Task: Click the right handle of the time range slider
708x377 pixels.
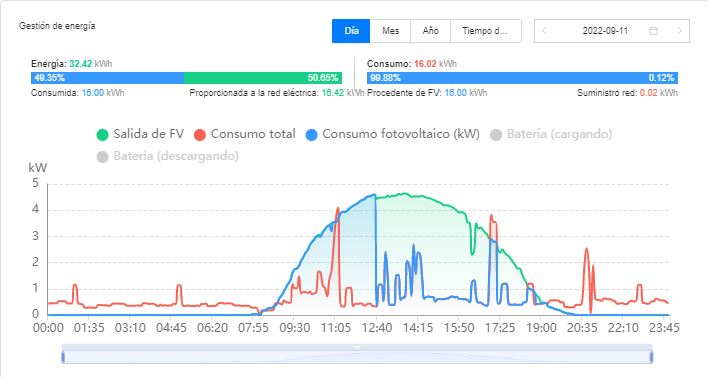Action: pos(651,357)
